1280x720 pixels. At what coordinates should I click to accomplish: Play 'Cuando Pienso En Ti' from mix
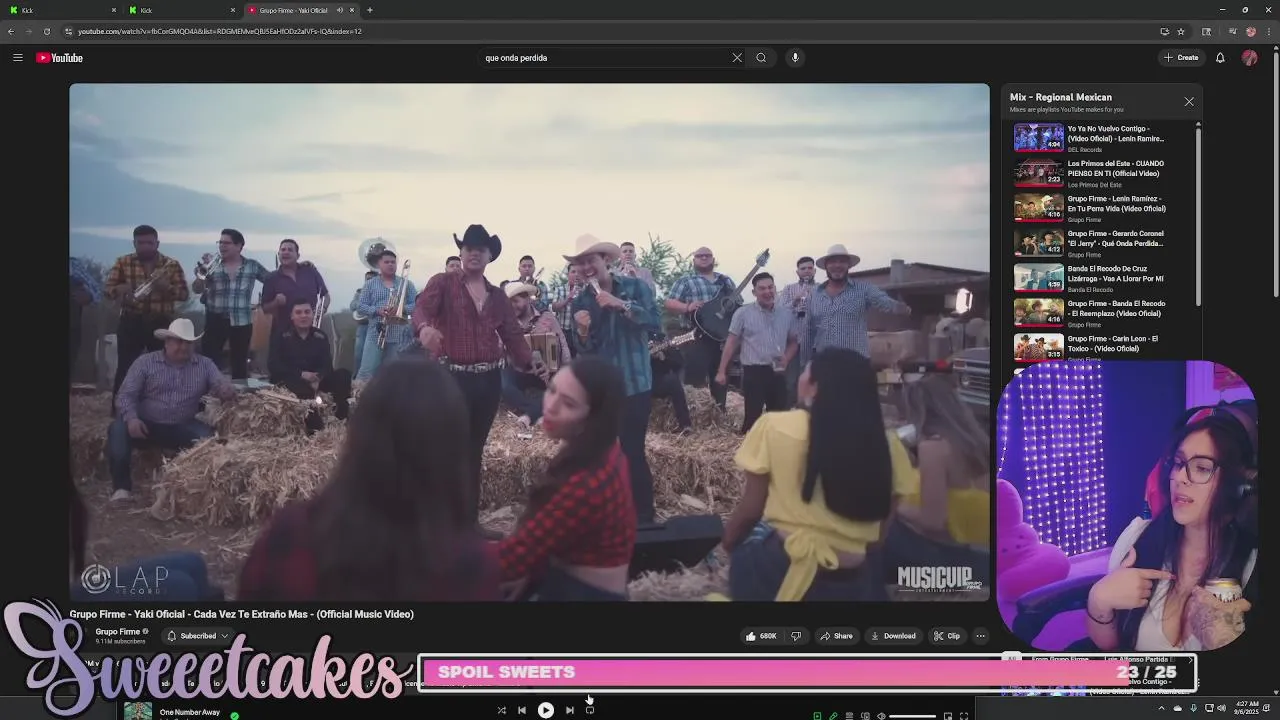click(x=1104, y=173)
